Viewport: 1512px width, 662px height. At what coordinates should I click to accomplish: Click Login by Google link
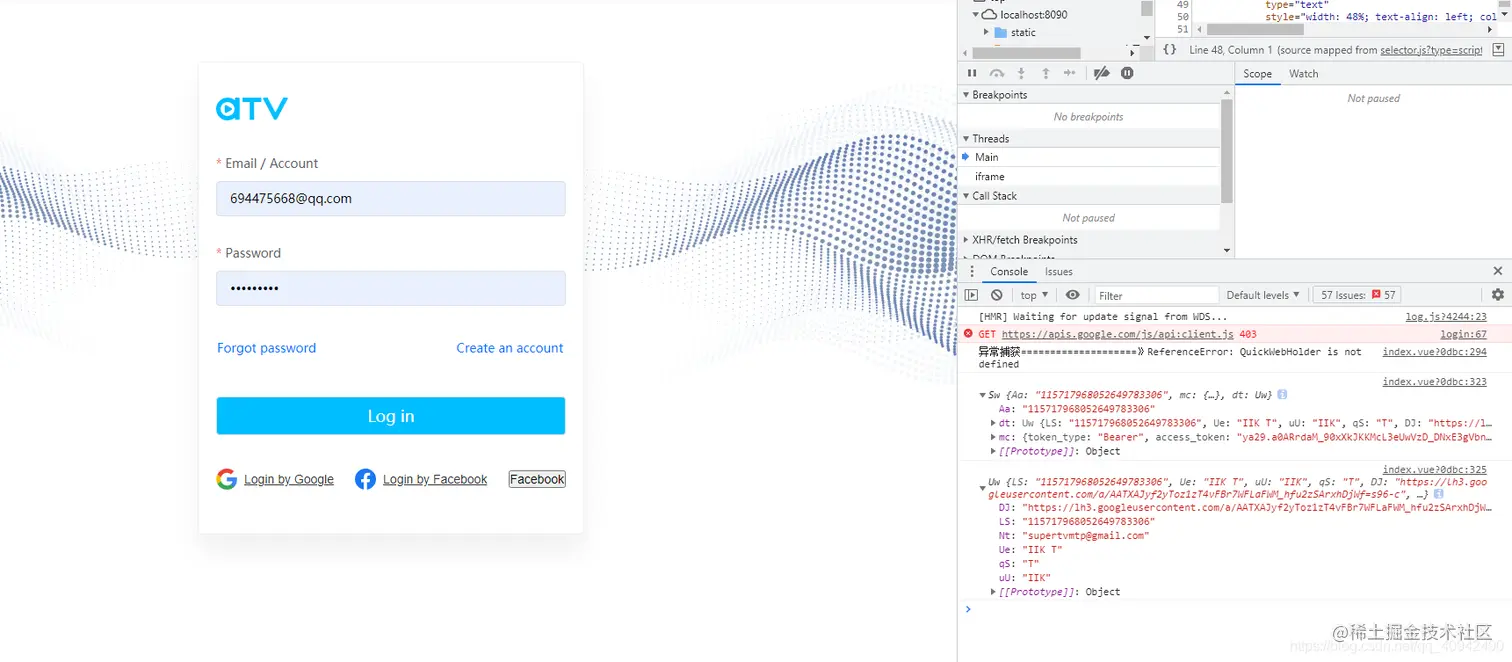289,479
